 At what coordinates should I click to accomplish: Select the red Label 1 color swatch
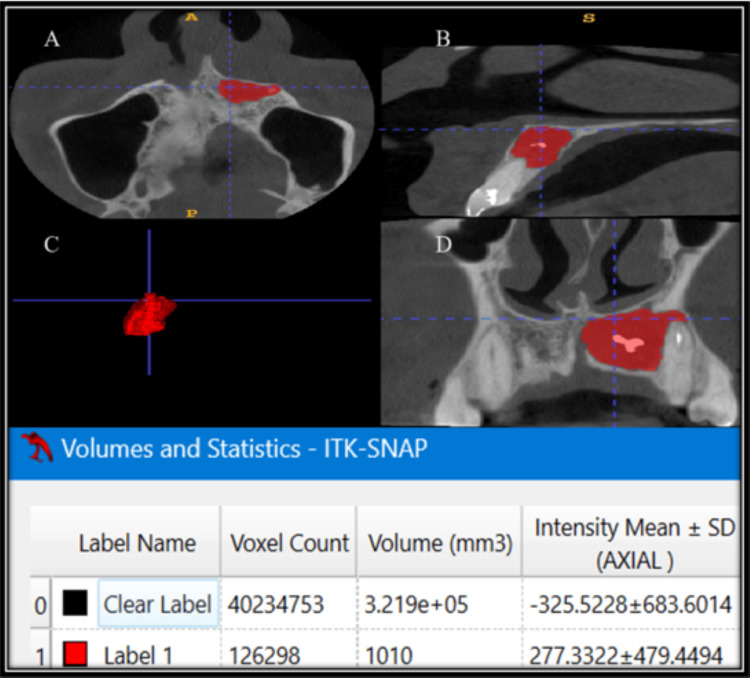click(75, 654)
